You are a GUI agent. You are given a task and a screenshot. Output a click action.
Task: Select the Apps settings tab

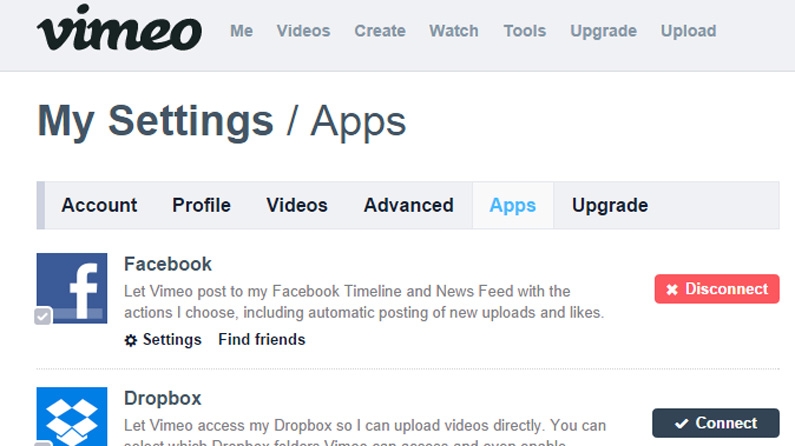coord(513,205)
